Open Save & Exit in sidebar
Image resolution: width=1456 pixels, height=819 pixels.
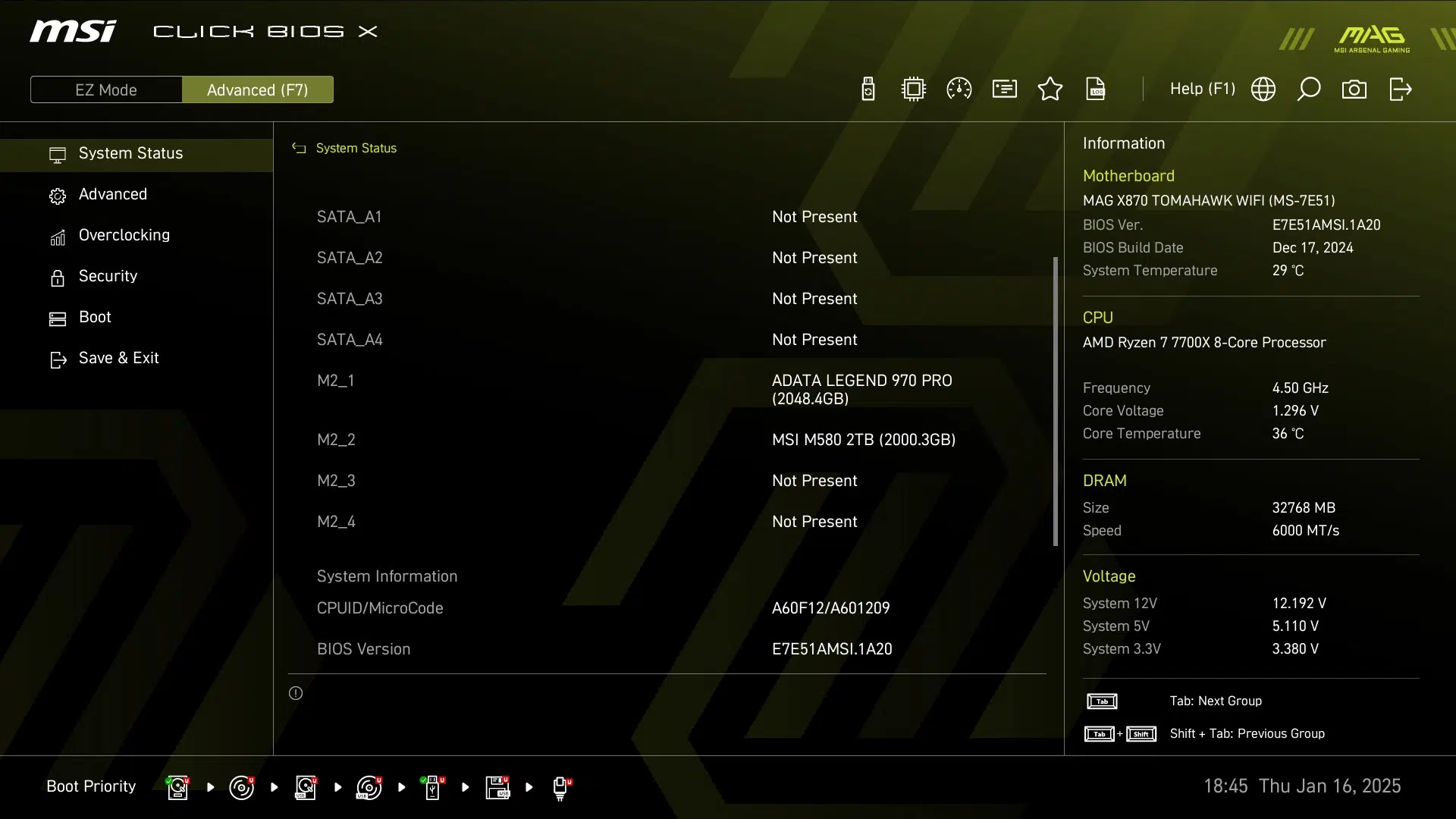tap(136, 359)
